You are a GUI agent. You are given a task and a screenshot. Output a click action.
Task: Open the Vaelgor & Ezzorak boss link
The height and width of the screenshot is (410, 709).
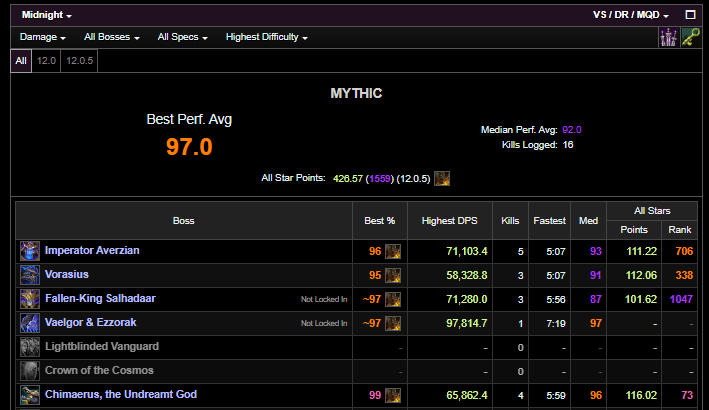91,322
